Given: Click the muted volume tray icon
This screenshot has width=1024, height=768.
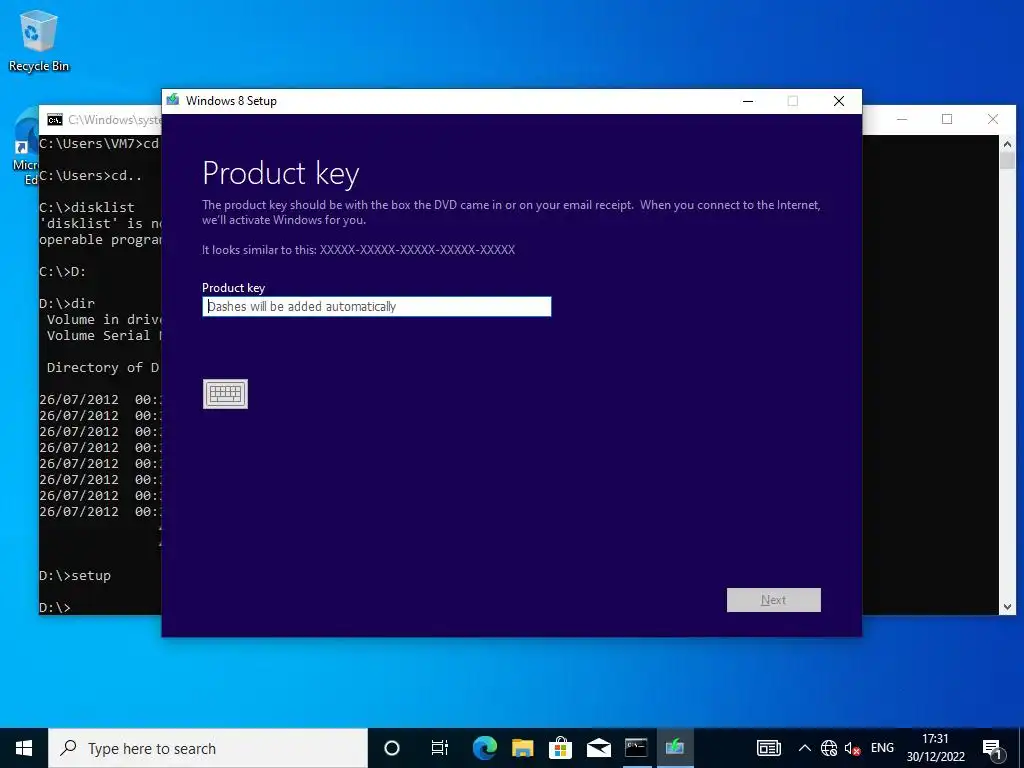Looking at the screenshot, I should point(852,748).
